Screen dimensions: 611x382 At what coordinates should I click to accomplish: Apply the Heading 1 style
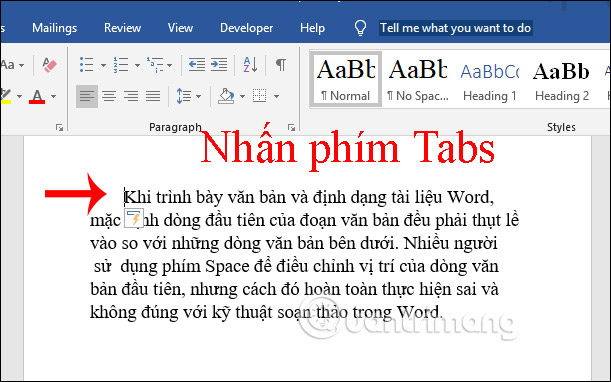click(489, 80)
